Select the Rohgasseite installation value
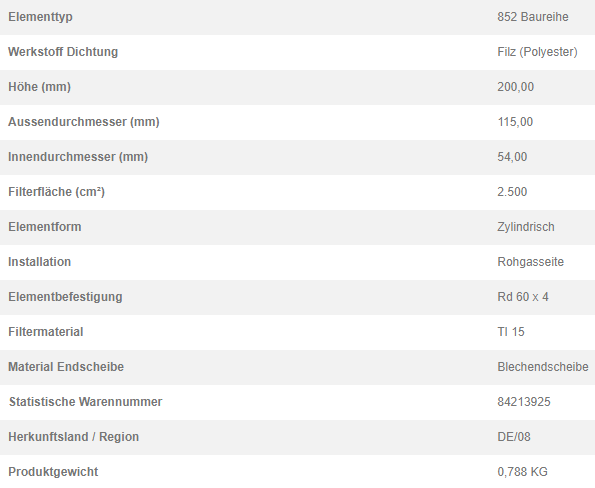This screenshot has height=488, width=595. [x=530, y=262]
